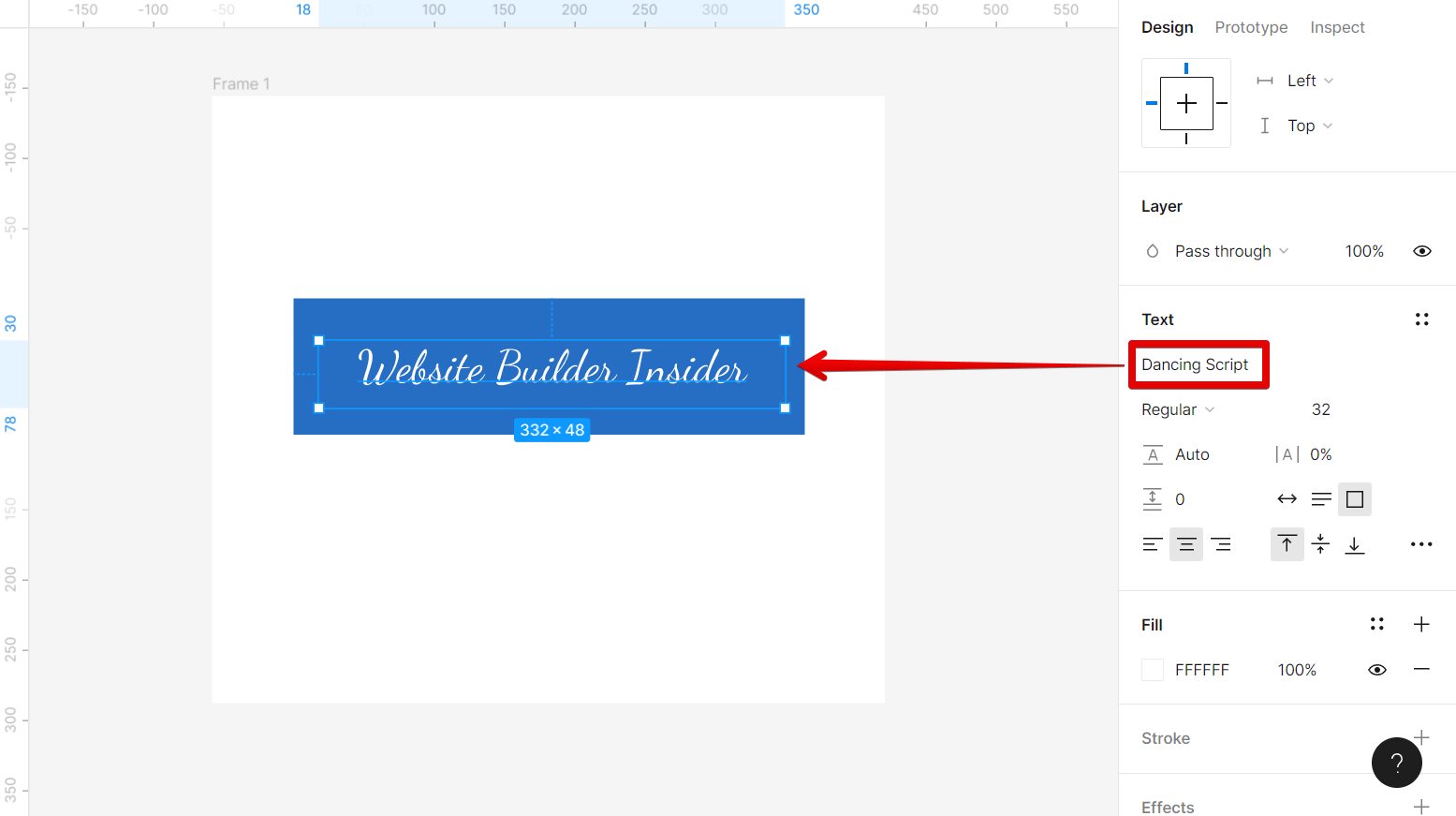Screen dimensions: 1456x816
Task: Switch to the Prototype tab
Action: click(1251, 27)
